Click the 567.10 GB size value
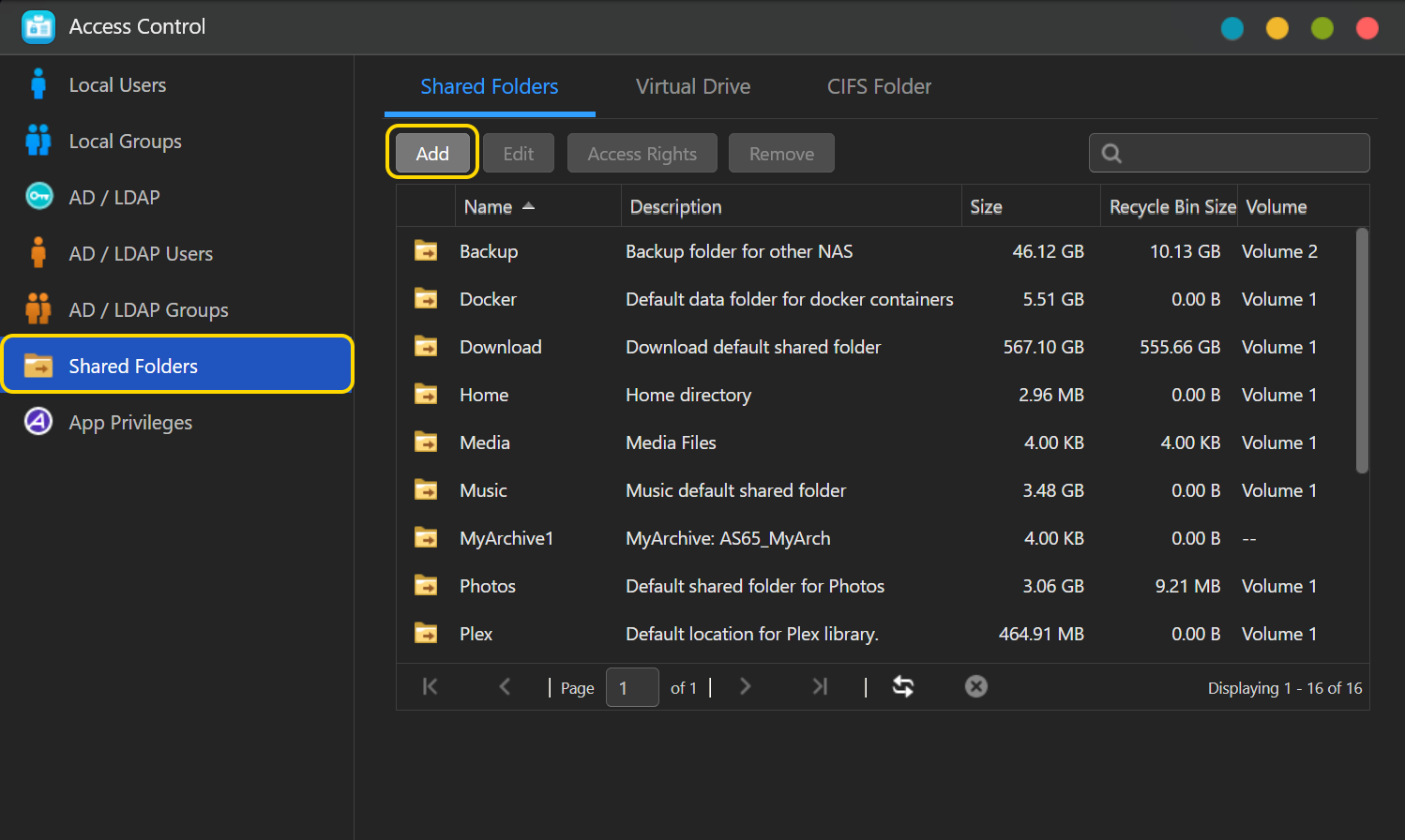Image resolution: width=1405 pixels, height=840 pixels. click(x=1044, y=347)
